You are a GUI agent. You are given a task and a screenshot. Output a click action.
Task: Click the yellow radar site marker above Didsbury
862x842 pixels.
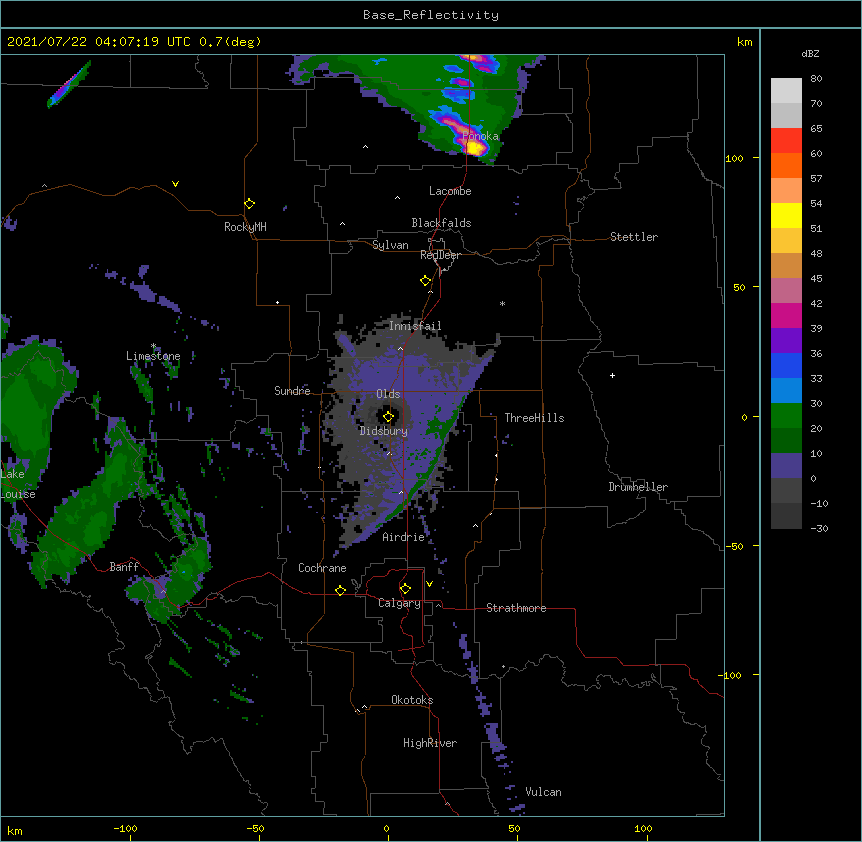pyautogui.click(x=388, y=417)
